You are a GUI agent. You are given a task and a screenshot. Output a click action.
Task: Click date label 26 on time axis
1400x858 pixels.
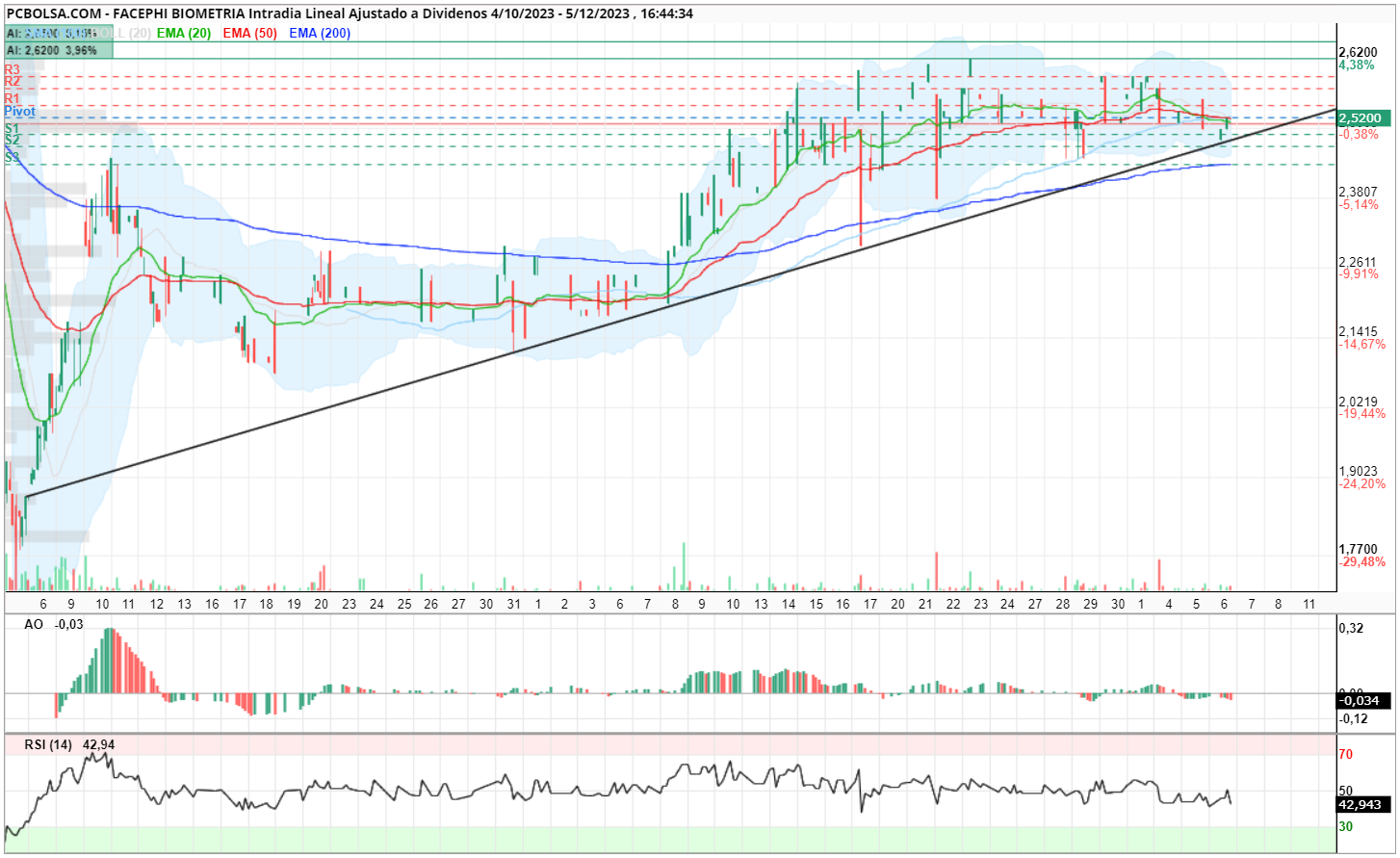430,605
